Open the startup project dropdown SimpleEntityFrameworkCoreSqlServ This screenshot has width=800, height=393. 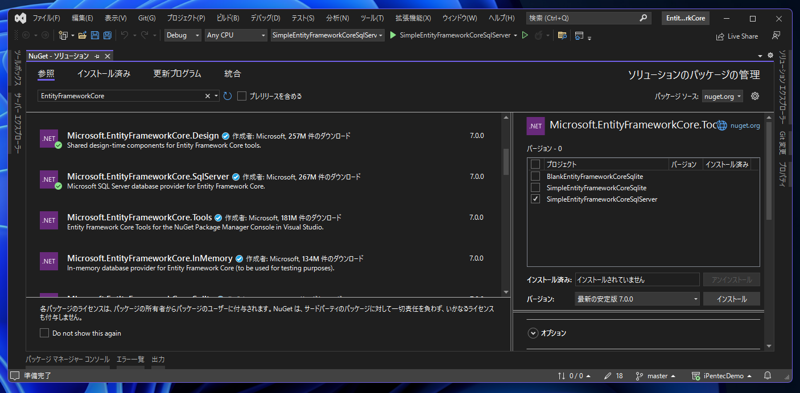tap(328, 36)
